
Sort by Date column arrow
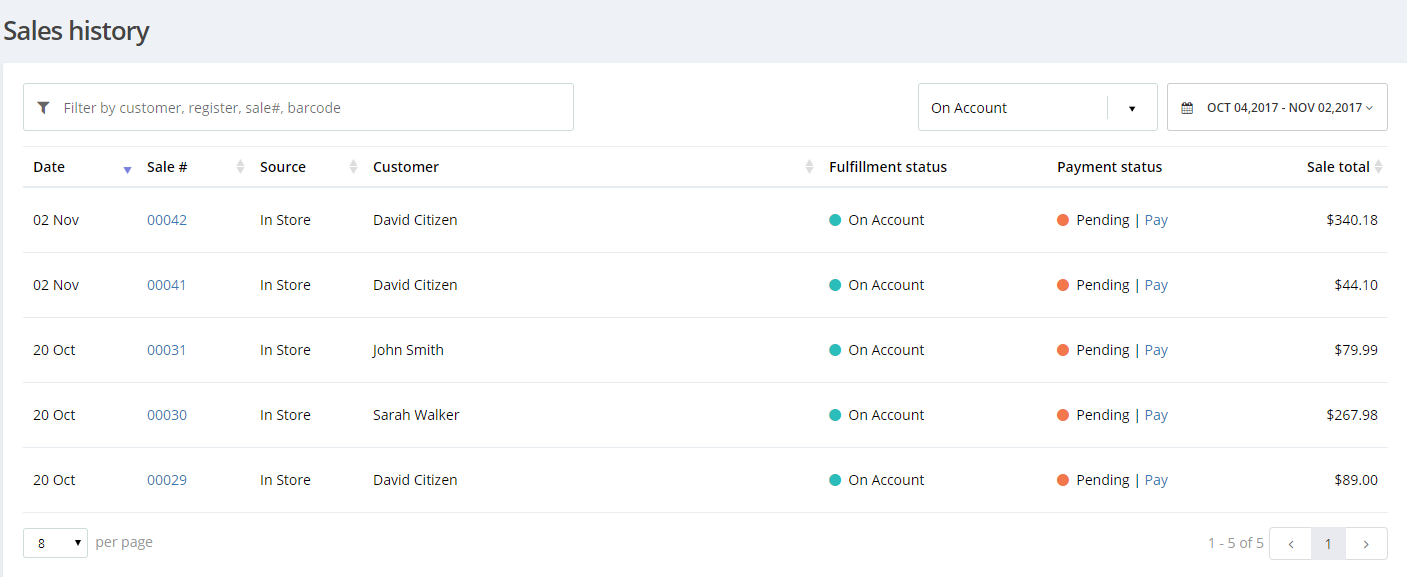(x=127, y=169)
